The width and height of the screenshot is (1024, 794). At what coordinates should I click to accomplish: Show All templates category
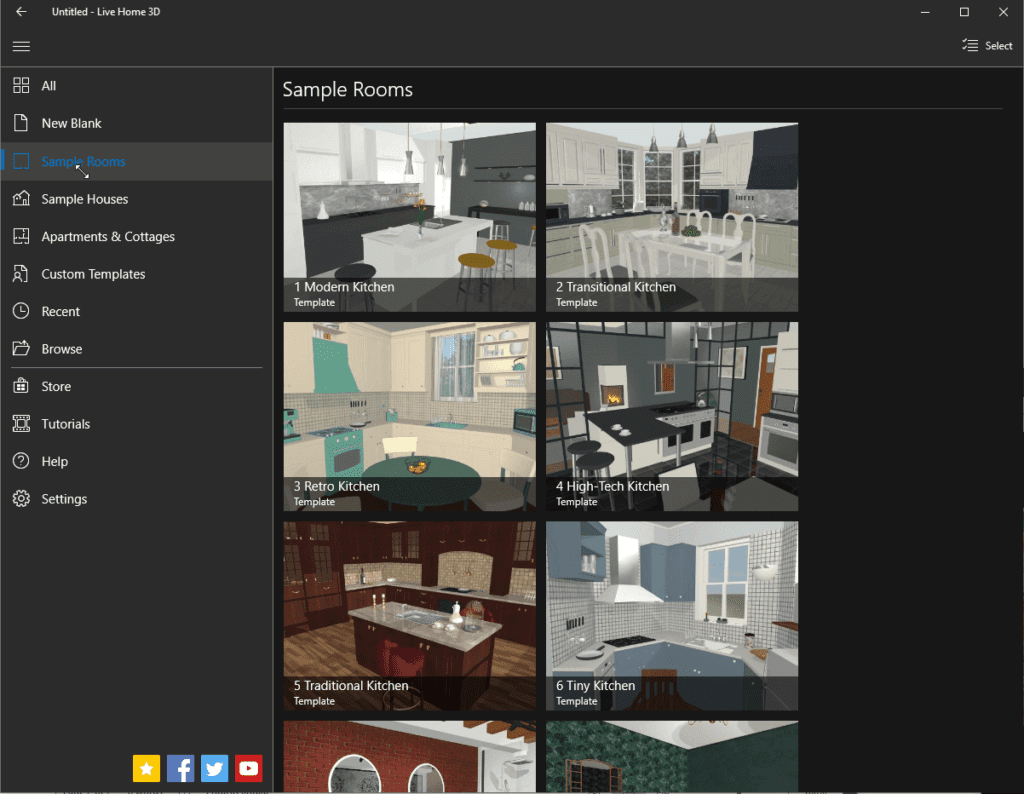pyautogui.click(x=49, y=86)
